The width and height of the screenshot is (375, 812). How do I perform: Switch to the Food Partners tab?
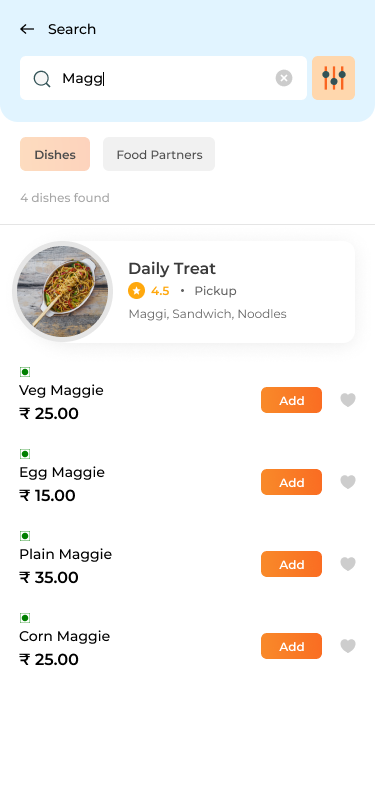[x=159, y=154]
